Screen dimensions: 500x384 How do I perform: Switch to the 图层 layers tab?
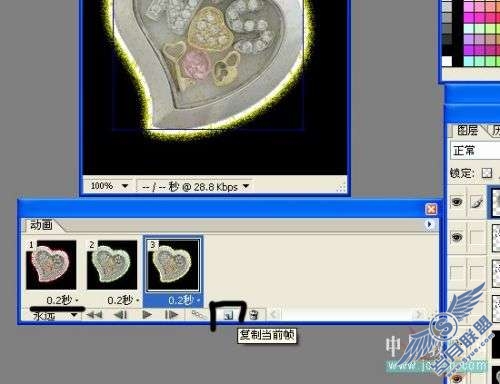tap(467, 130)
